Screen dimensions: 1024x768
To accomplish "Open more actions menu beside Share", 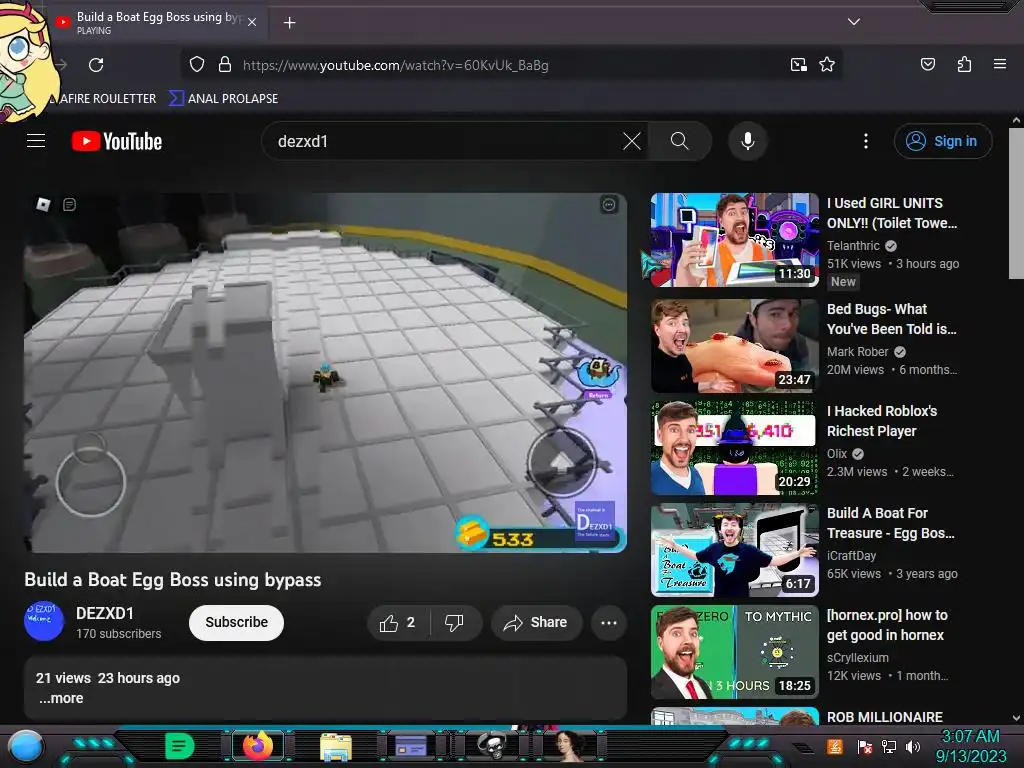I will pyautogui.click(x=609, y=623).
